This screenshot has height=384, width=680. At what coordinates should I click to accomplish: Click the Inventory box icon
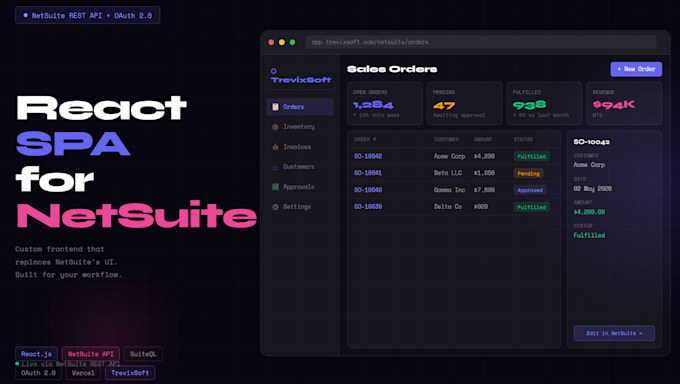(275, 127)
